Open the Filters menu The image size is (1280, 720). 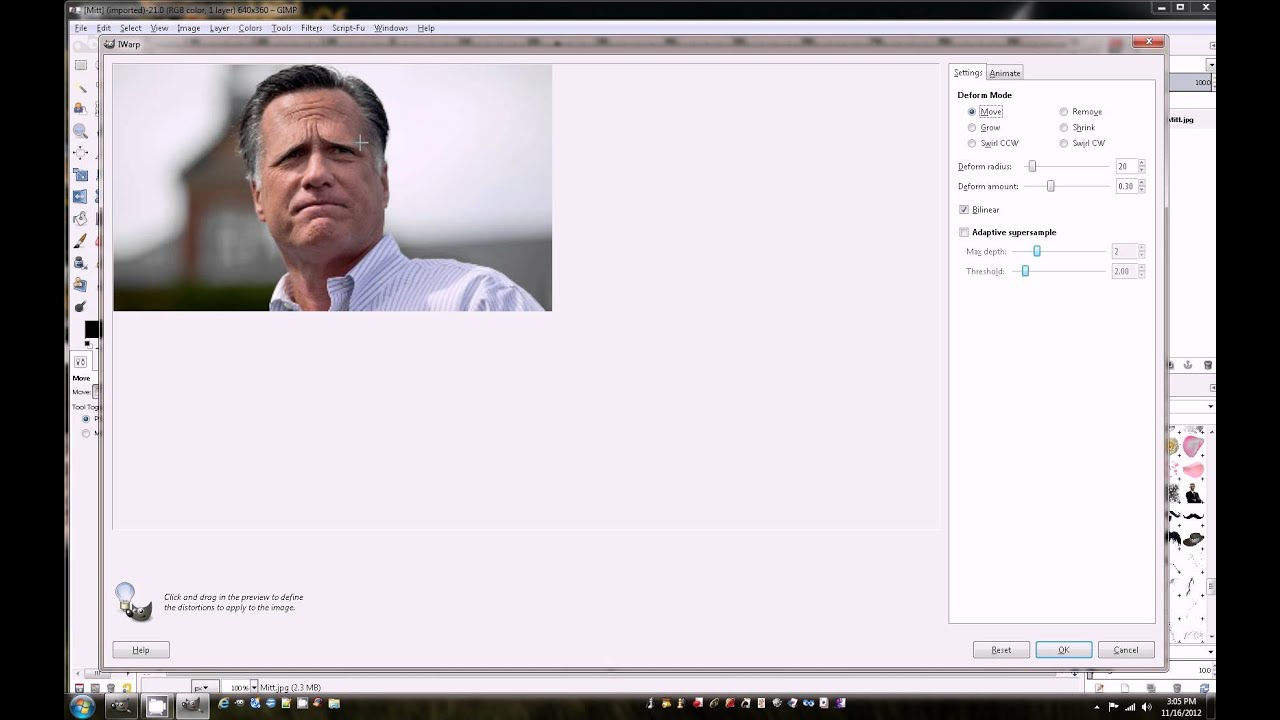click(312, 28)
